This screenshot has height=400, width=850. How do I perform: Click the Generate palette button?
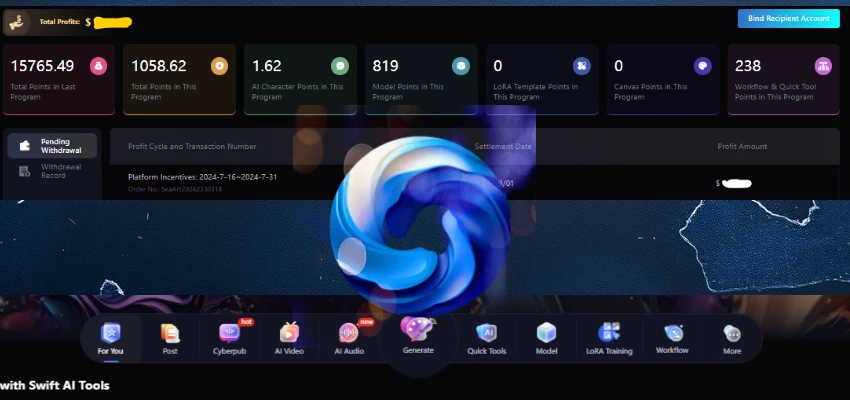coord(418,335)
